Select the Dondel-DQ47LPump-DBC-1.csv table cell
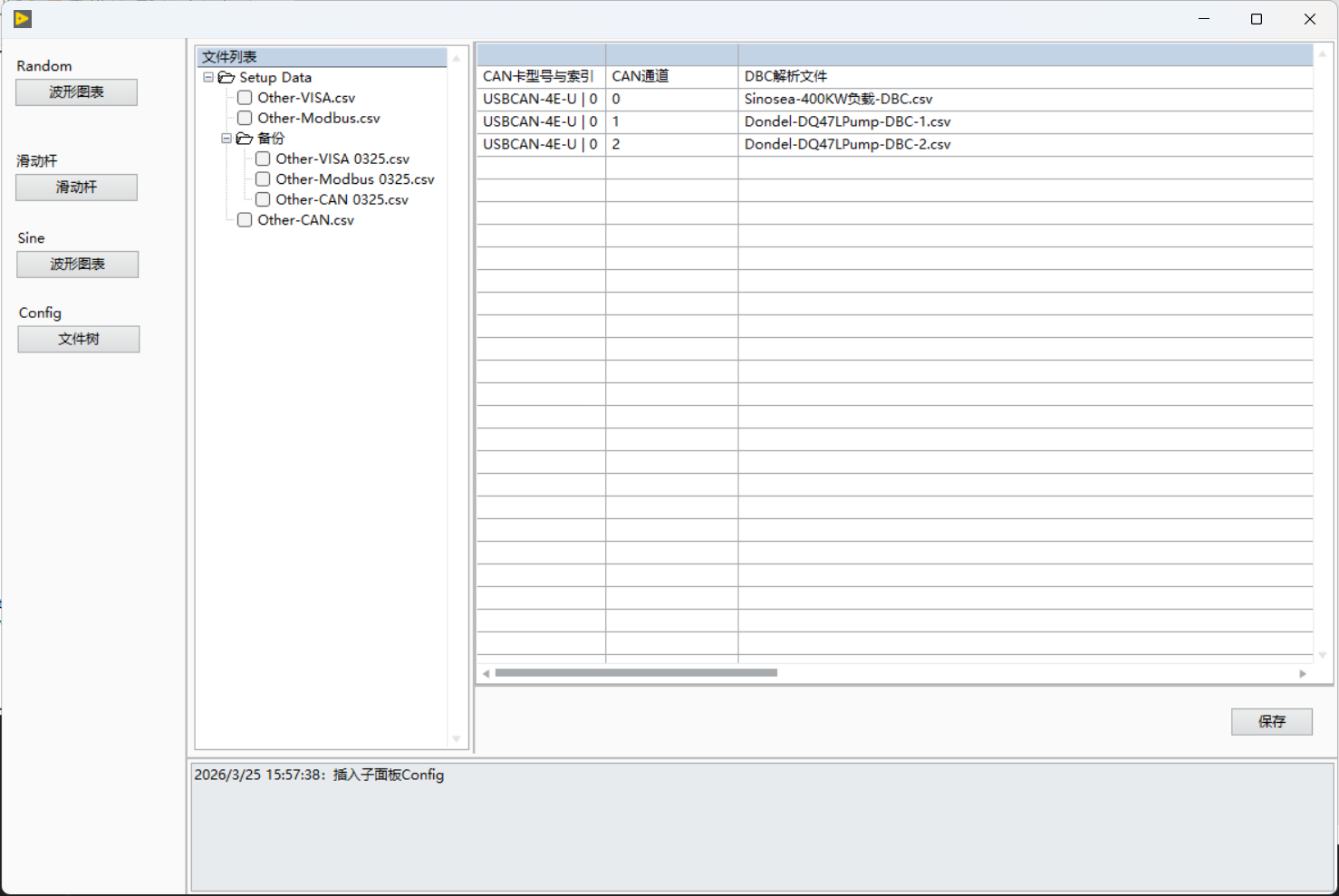Image resolution: width=1339 pixels, height=896 pixels. [x=1026, y=121]
